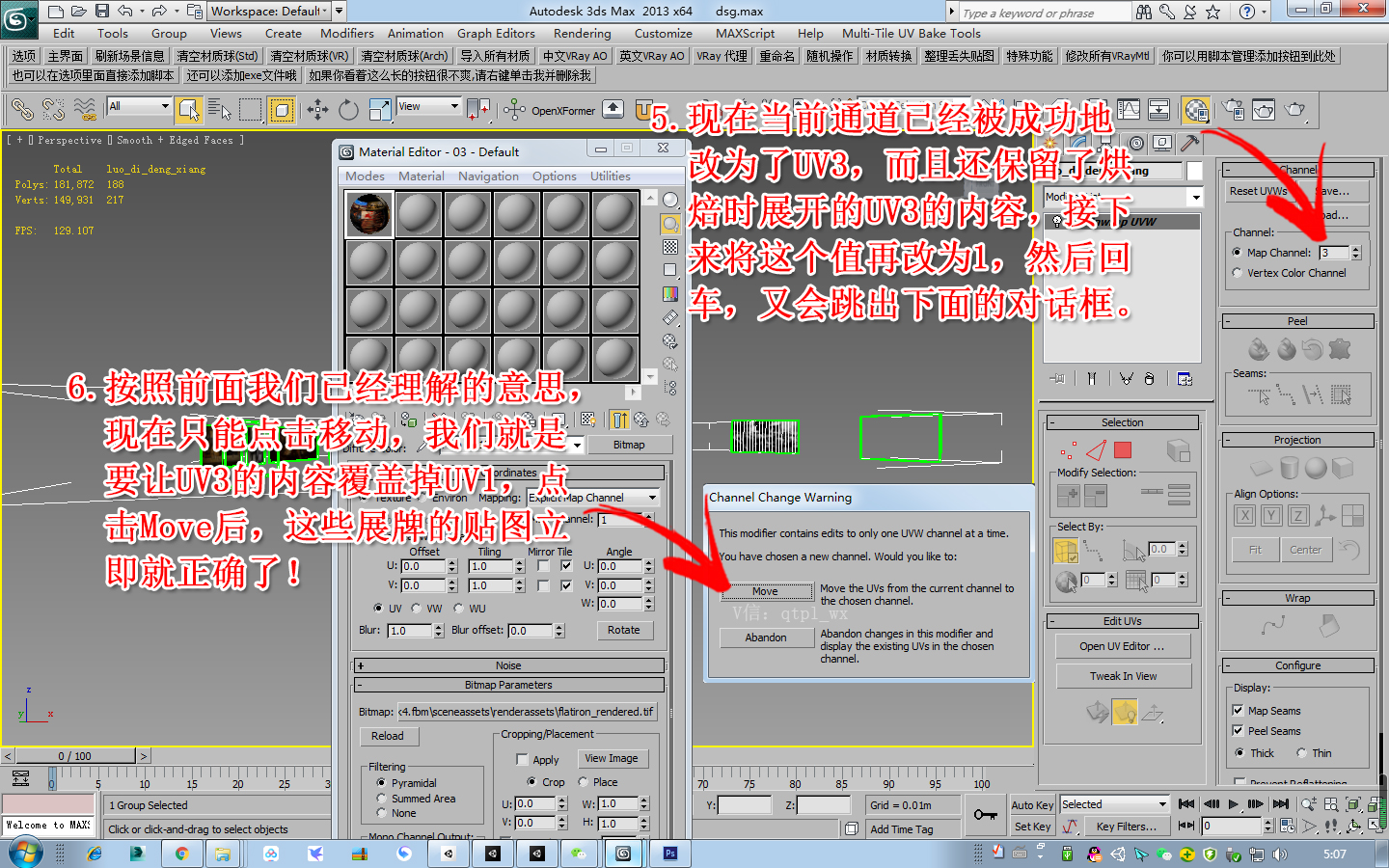Screen dimensions: 1389x868
Task: Click the Spline Mapping icon in Wrap
Action: pos(1272,626)
